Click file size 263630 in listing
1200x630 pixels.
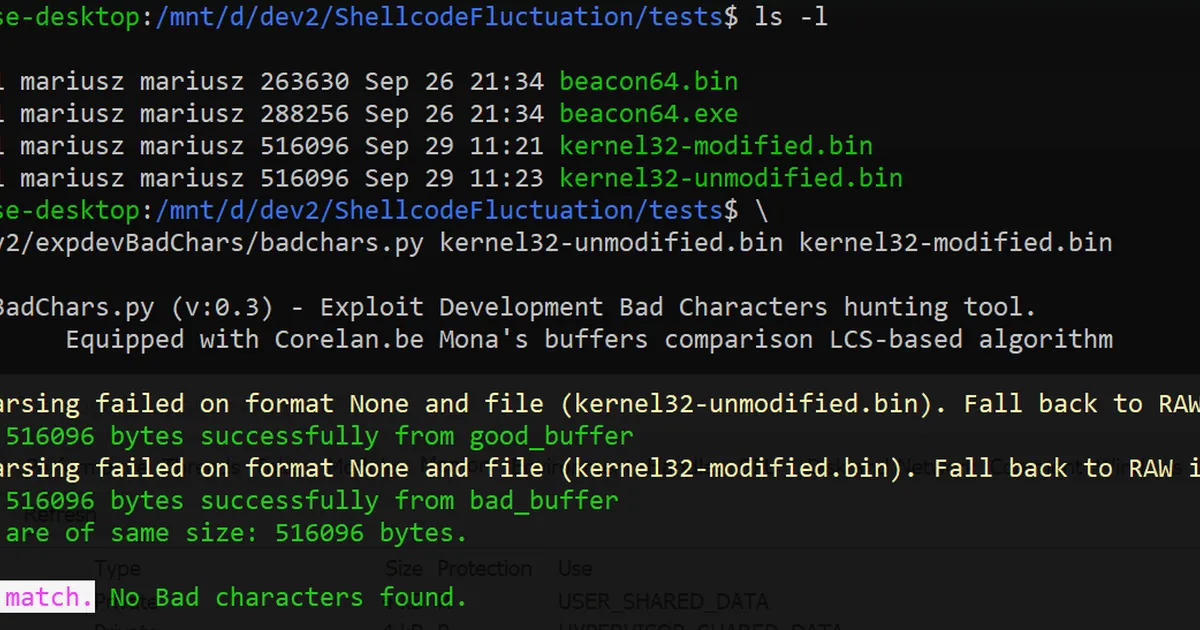tap(304, 81)
